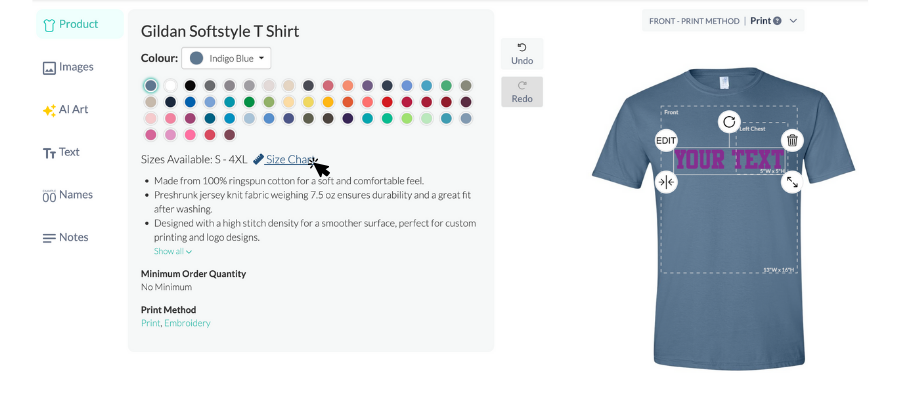The image size is (900, 400).
Task: Open the Text tab in the sidebar
Action: pyautogui.click(x=61, y=152)
